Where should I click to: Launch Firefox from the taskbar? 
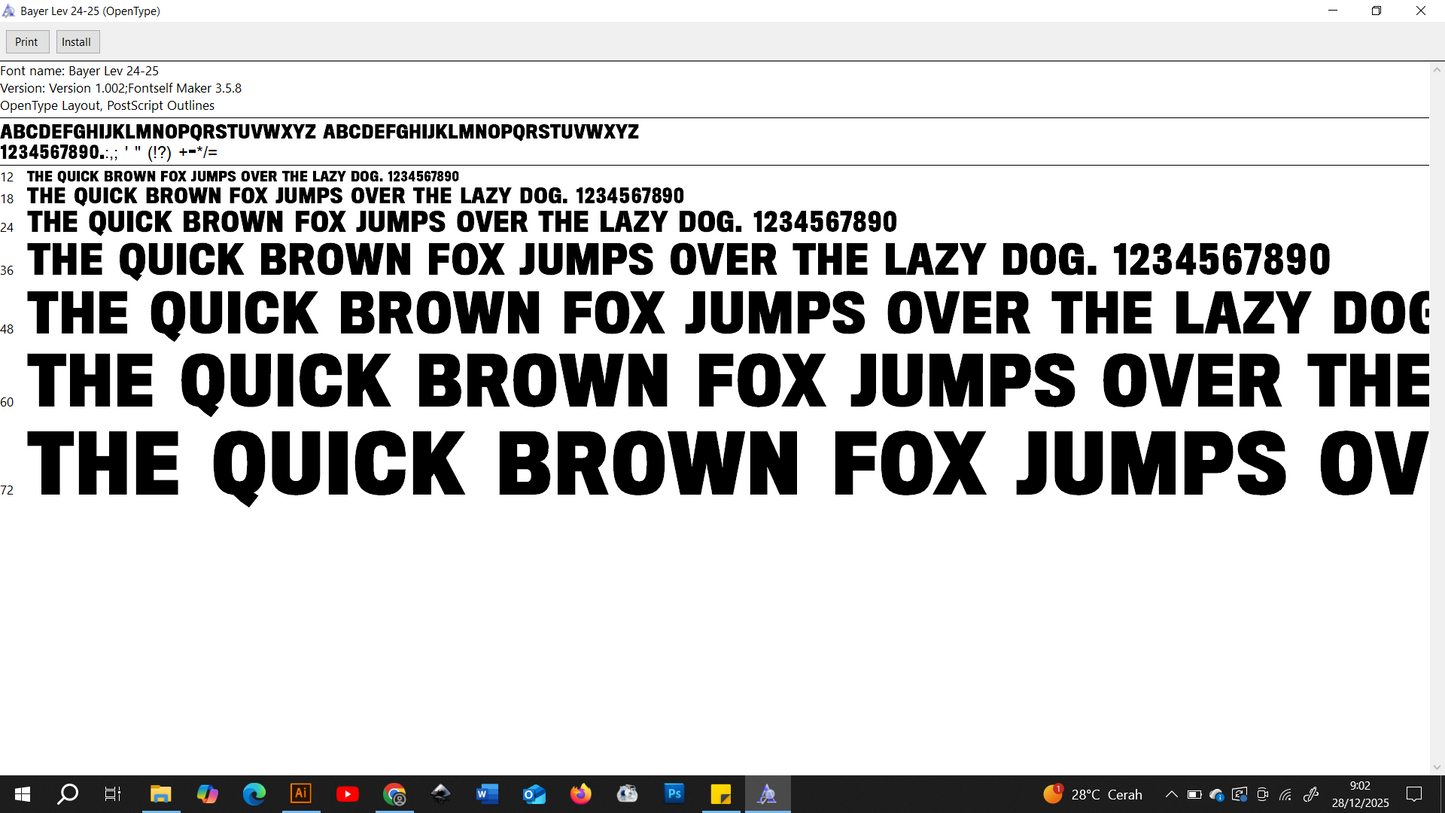pos(580,793)
